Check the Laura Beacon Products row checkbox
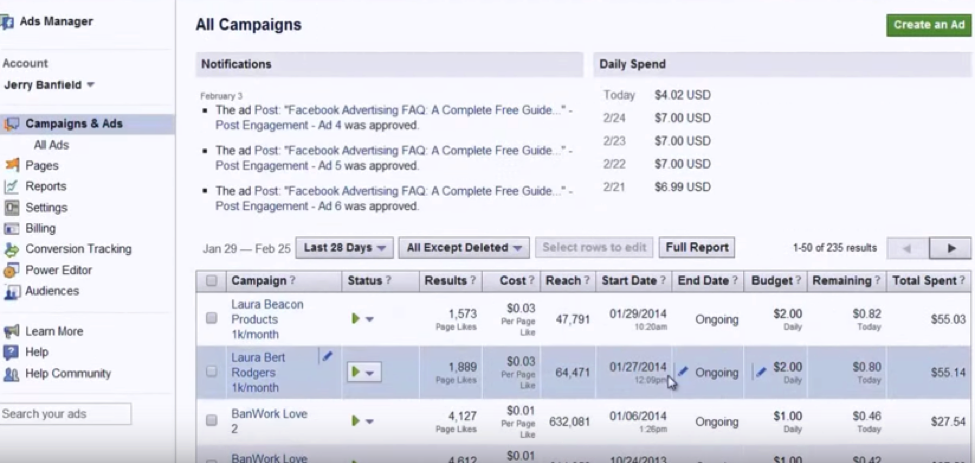975x463 pixels. 211,318
